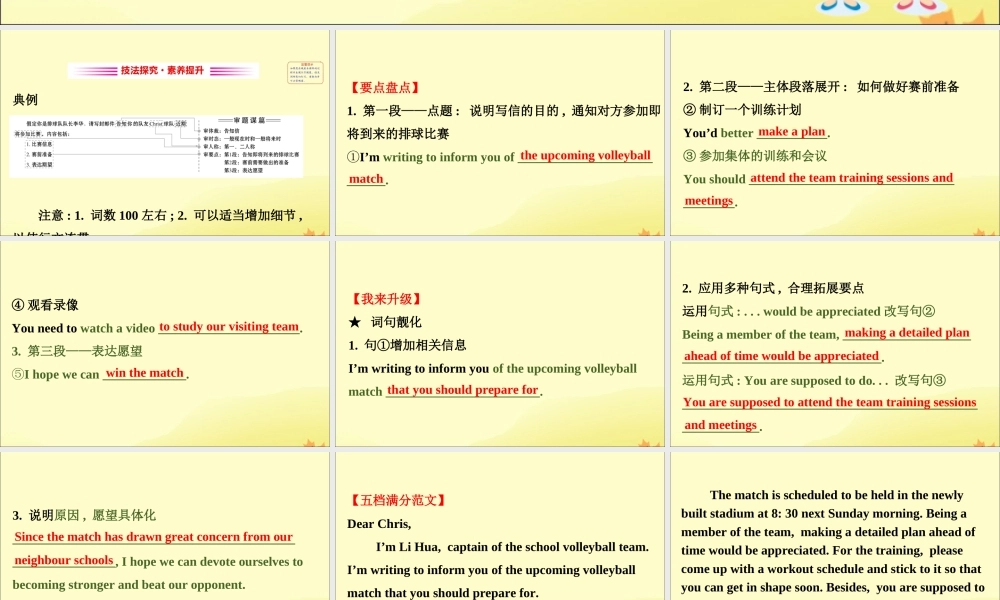Click the heading 3. 第三段——表达愿望
1000x600 pixels.
point(77,351)
